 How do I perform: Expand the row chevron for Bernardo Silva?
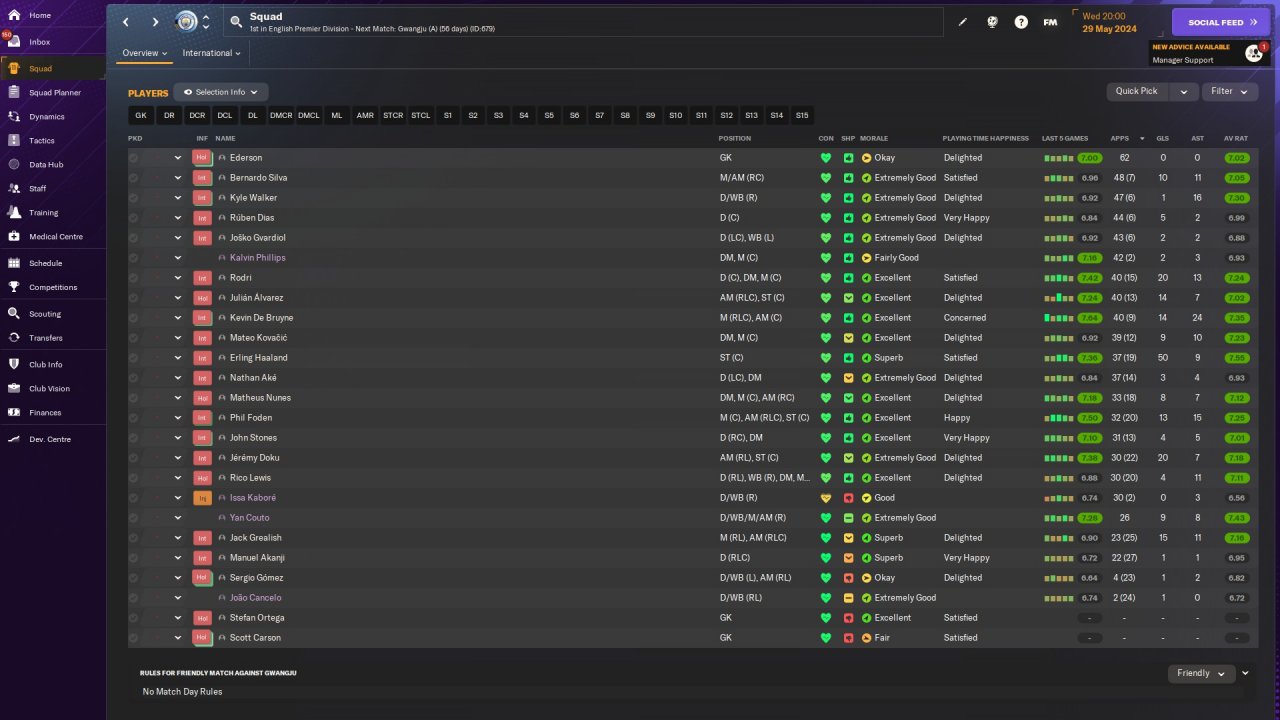178,178
